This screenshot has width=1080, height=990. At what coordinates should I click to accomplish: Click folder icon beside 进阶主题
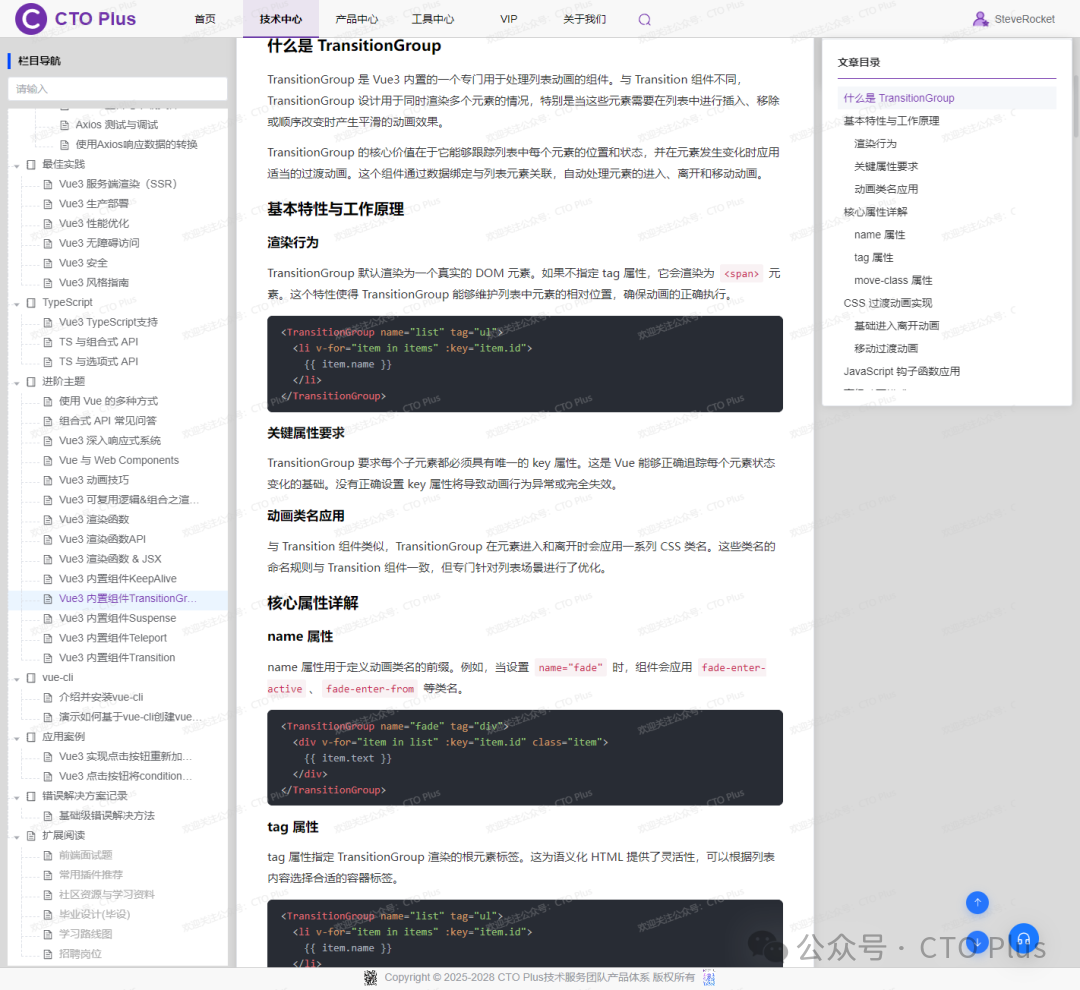click(x=31, y=382)
